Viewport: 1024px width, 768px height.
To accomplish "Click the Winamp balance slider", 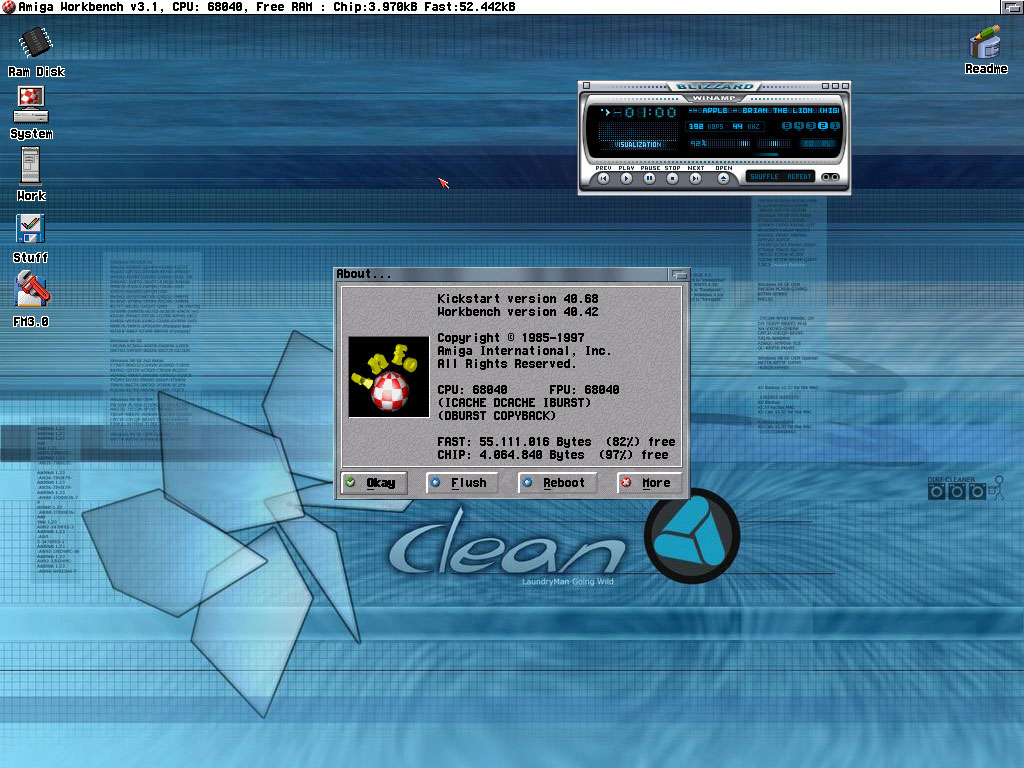I will (x=774, y=143).
